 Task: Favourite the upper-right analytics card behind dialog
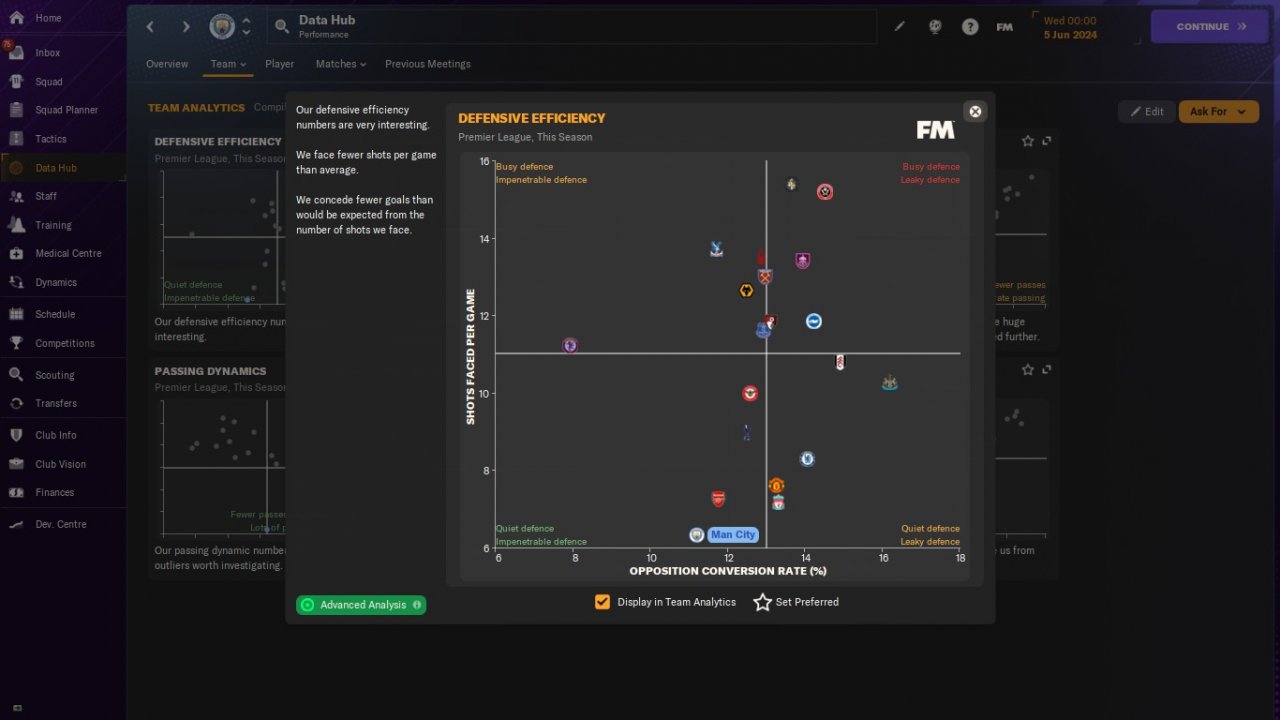[1028, 141]
